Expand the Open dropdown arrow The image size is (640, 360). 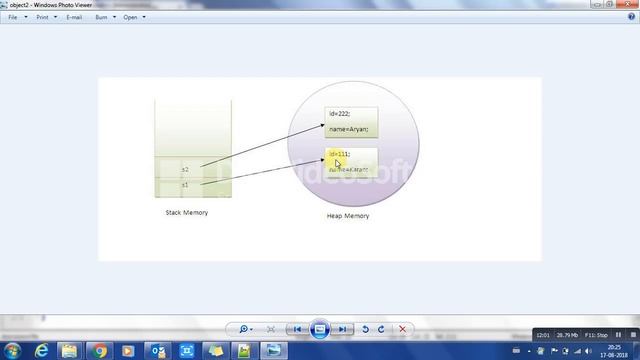coord(144,17)
